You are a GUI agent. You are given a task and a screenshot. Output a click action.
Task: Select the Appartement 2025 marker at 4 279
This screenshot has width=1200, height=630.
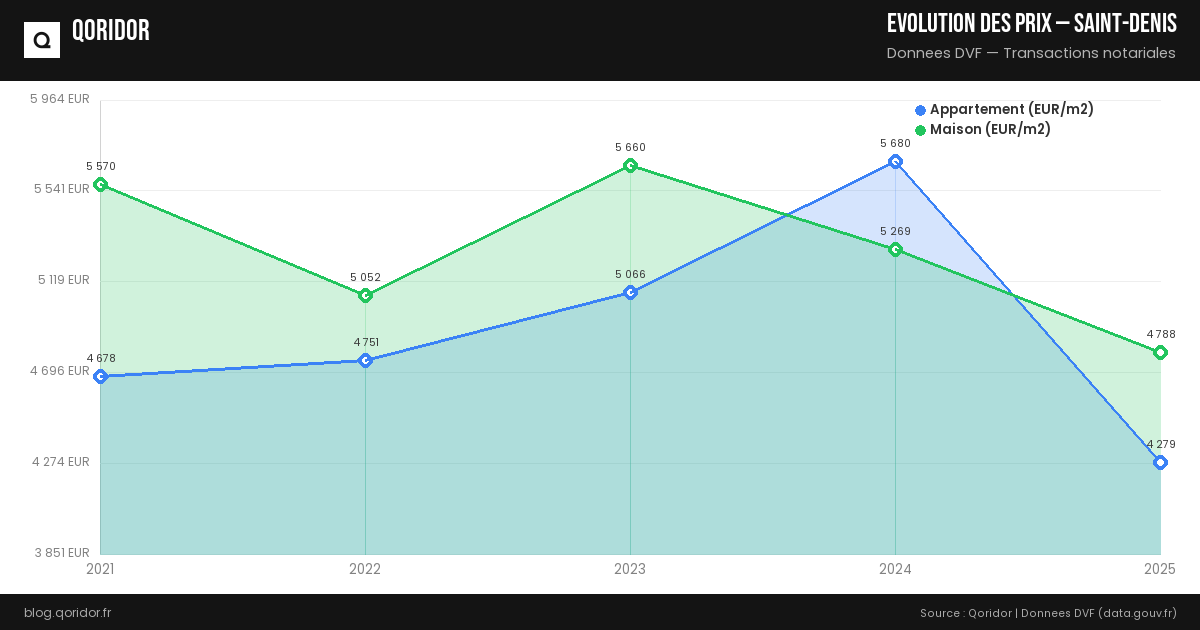1160,463
